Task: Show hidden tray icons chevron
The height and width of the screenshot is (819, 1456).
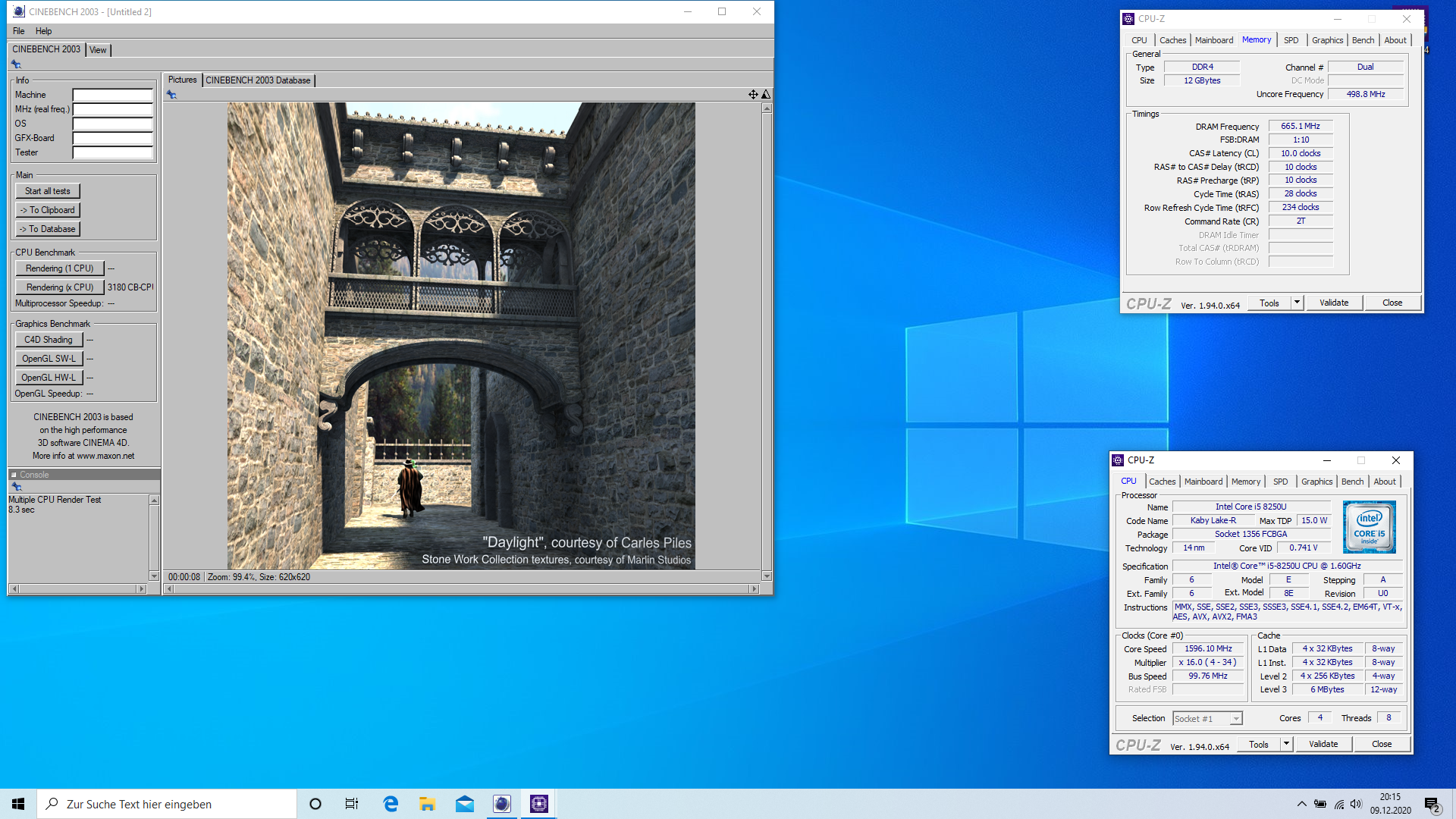Action: pos(1301,804)
